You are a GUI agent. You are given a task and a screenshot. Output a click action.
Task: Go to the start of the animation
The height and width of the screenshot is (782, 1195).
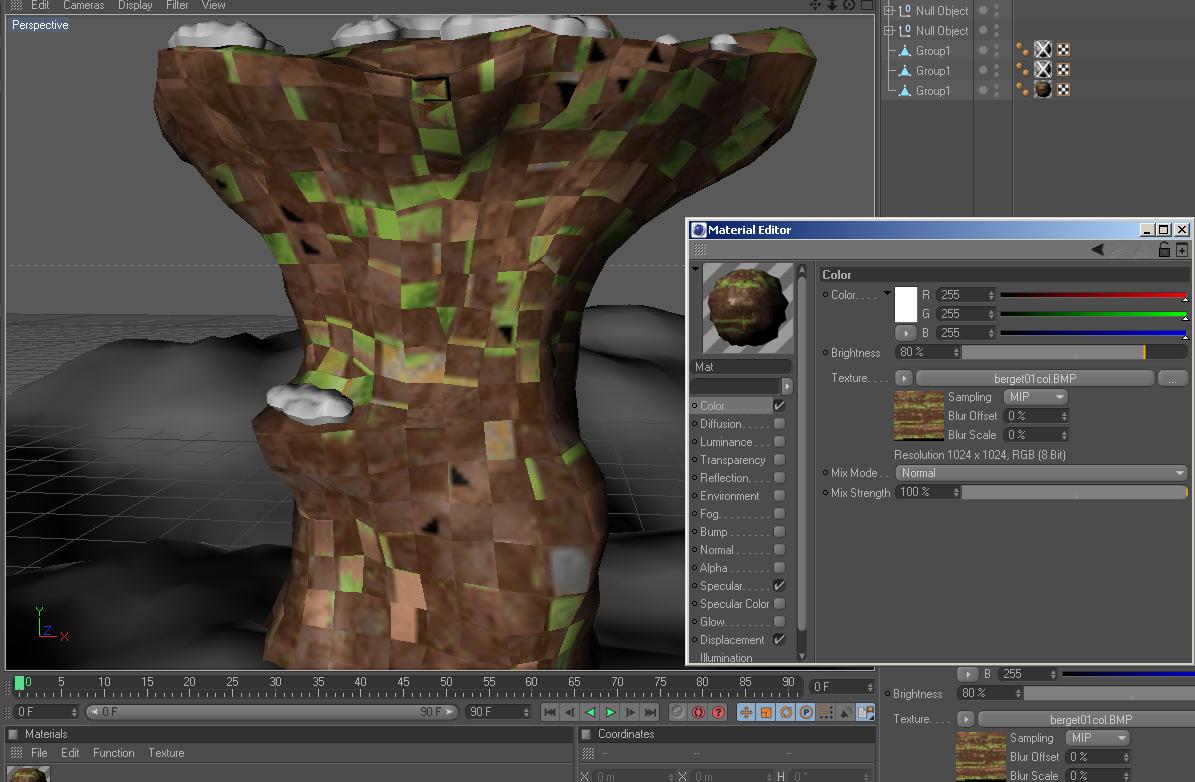coord(549,712)
